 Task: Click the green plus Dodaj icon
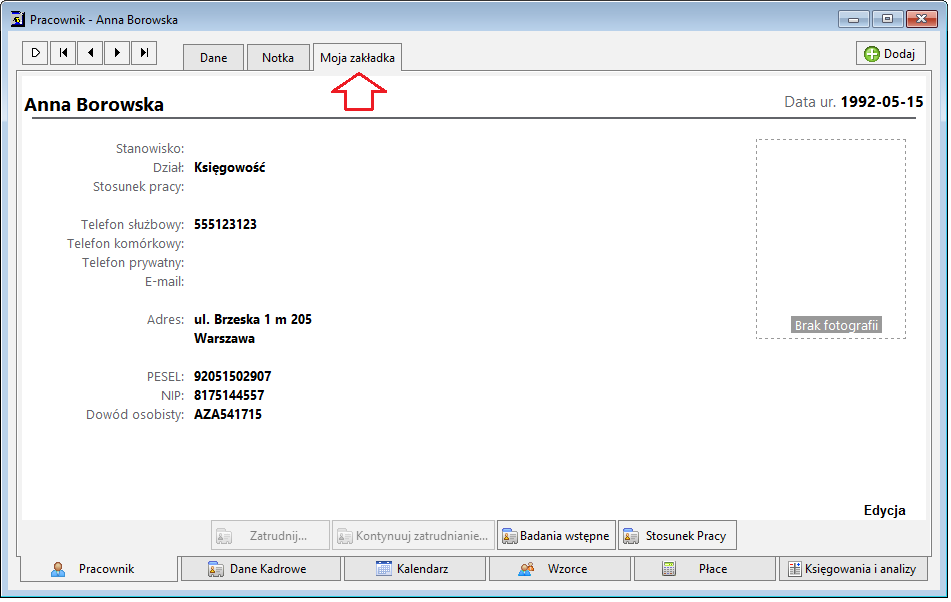[x=872, y=54]
